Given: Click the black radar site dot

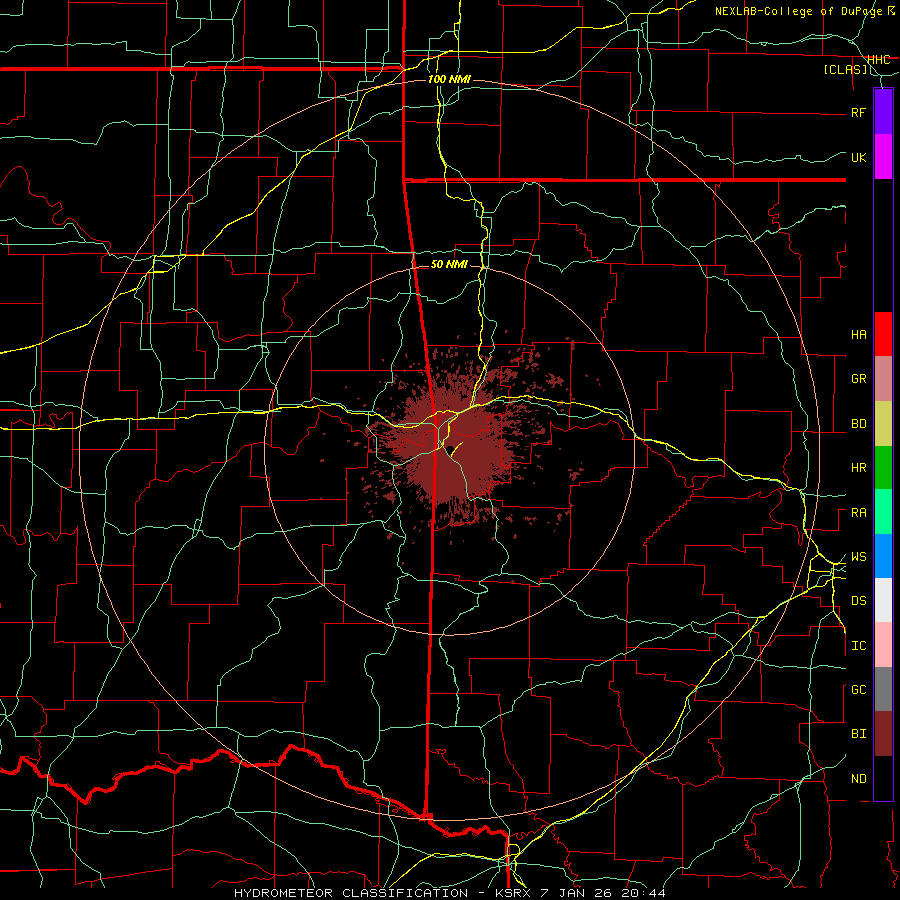Looking at the screenshot, I should point(451,449).
